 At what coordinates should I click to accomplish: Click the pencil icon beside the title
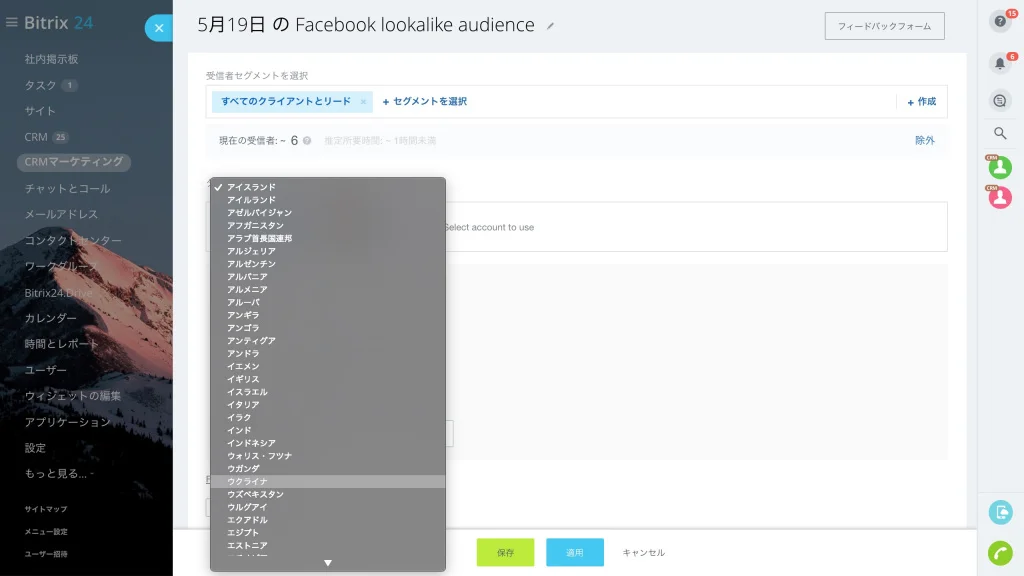551,26
